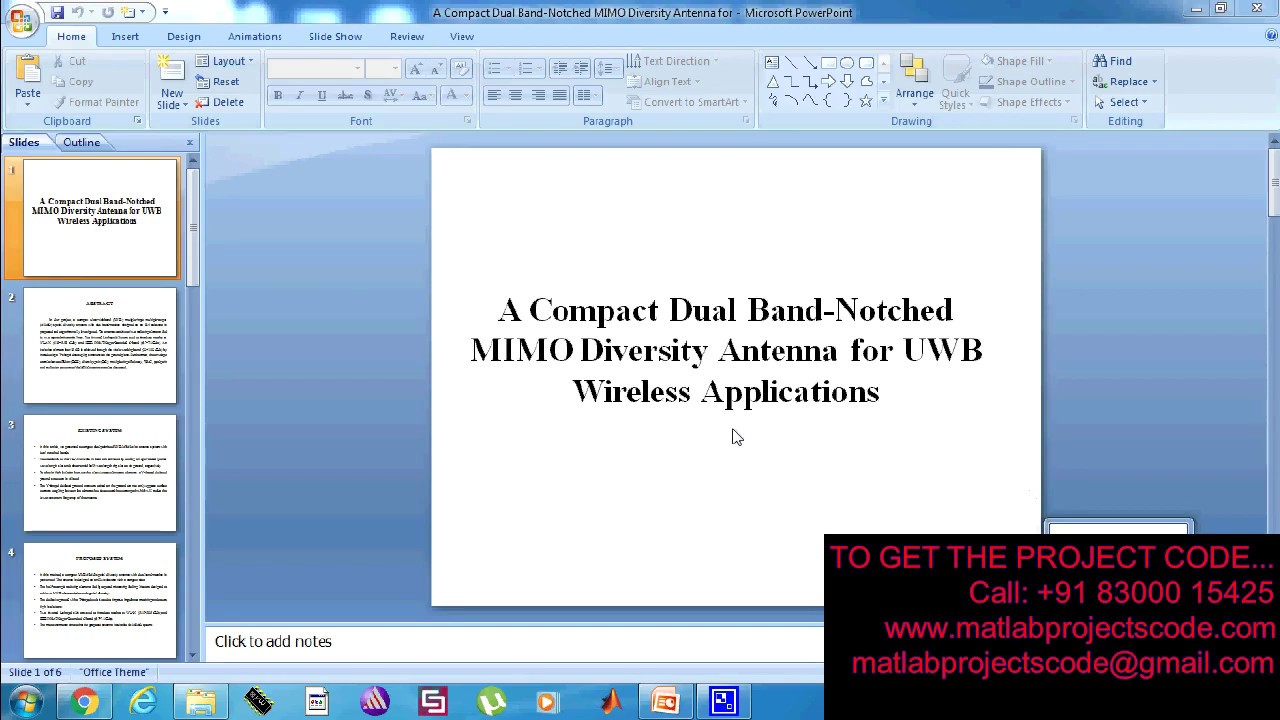Toggle Underline formatting
The height and width of the screenshot is (720, 1280).
[x=321, y=95]
